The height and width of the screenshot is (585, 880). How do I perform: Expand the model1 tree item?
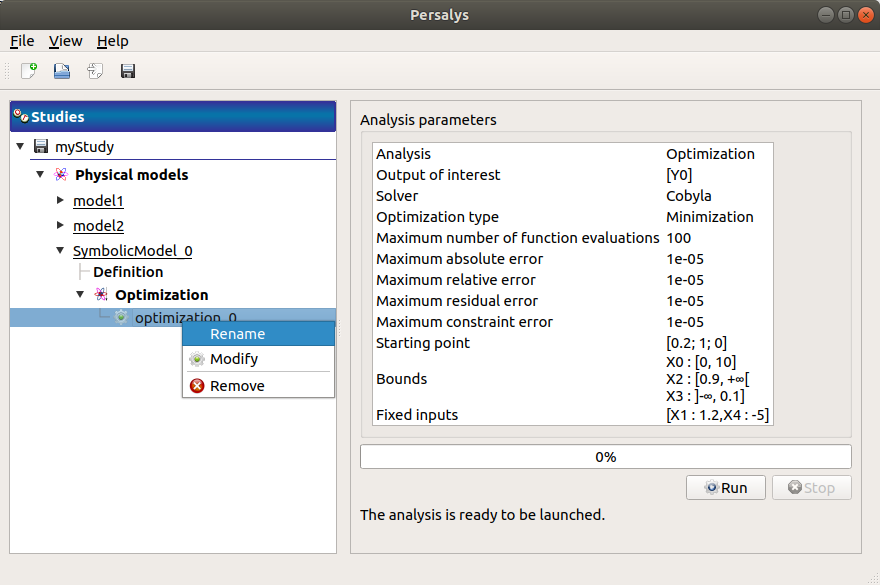point(58,200)
